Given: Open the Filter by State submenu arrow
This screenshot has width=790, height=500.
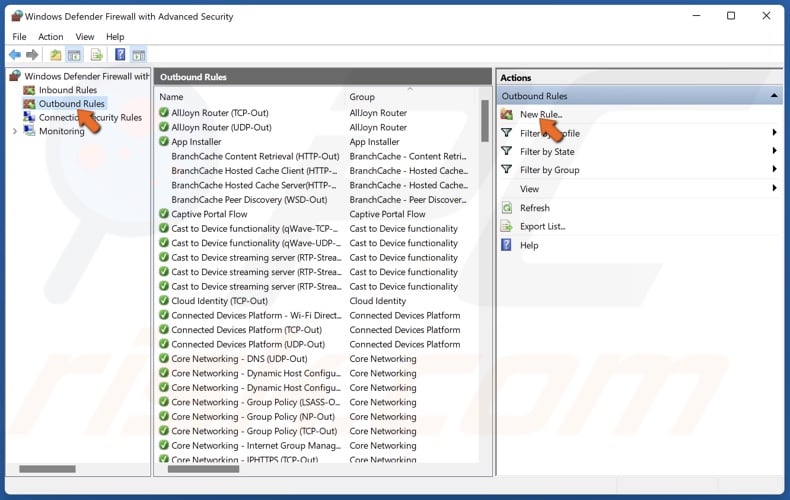Looking at the screenshot, I should (x=774, y=151).
